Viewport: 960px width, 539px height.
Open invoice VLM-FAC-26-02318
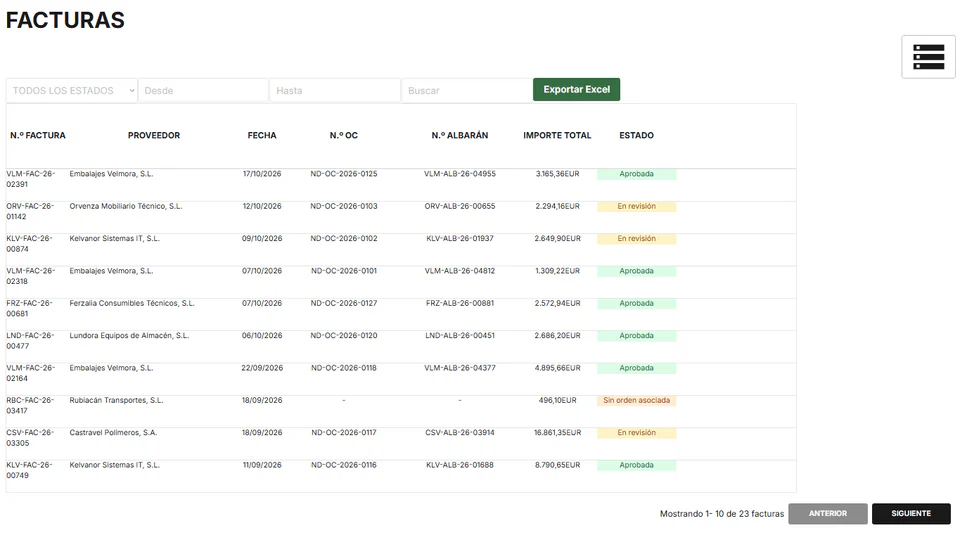pos(31,276)
